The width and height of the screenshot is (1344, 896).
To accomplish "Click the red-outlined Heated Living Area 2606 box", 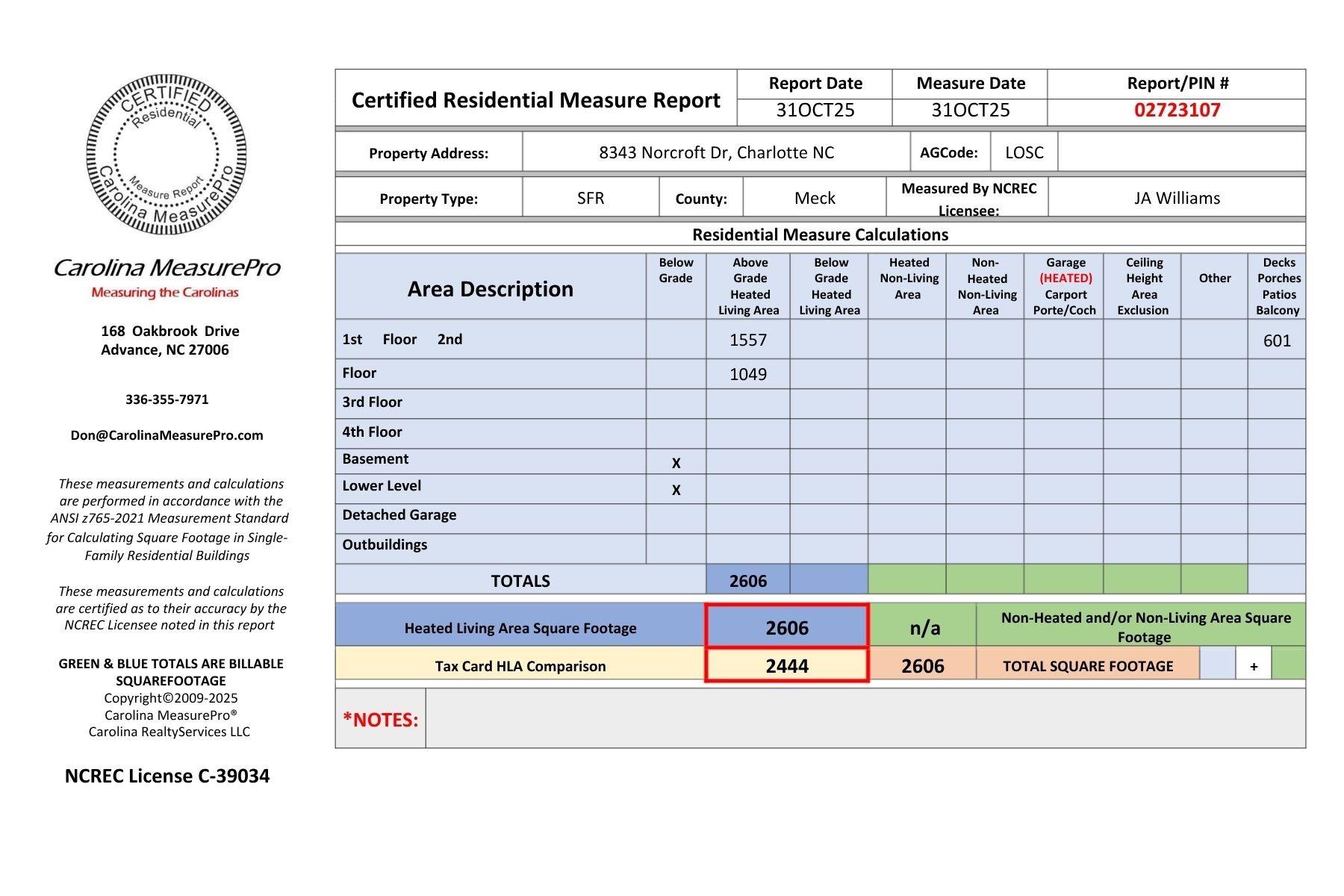I will click(787, 627).
